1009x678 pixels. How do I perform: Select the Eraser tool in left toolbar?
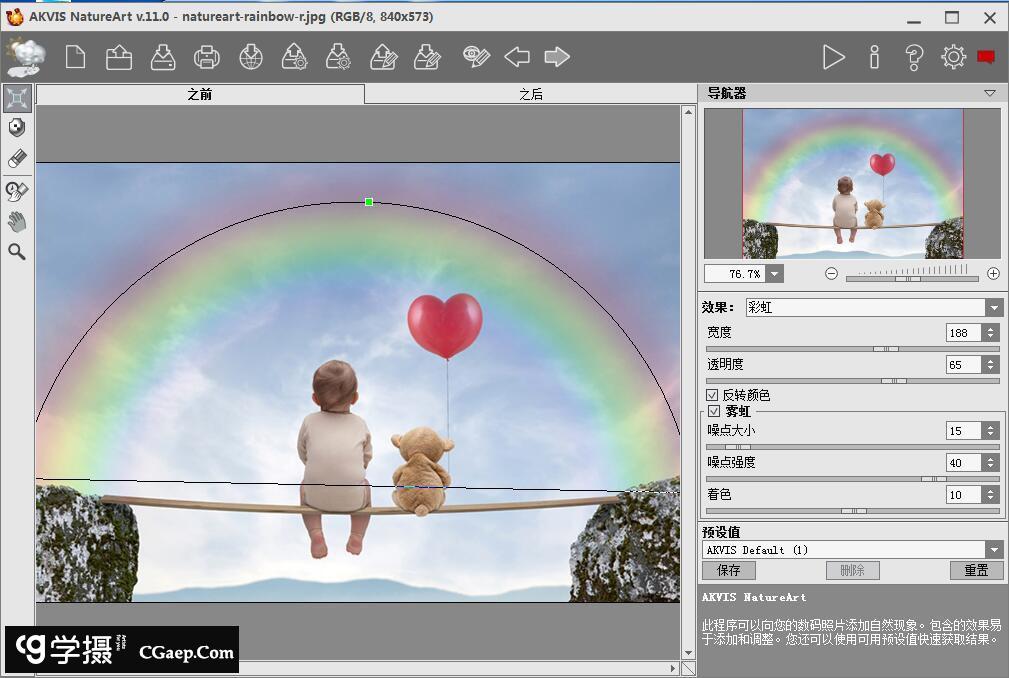tap(17, 159)
